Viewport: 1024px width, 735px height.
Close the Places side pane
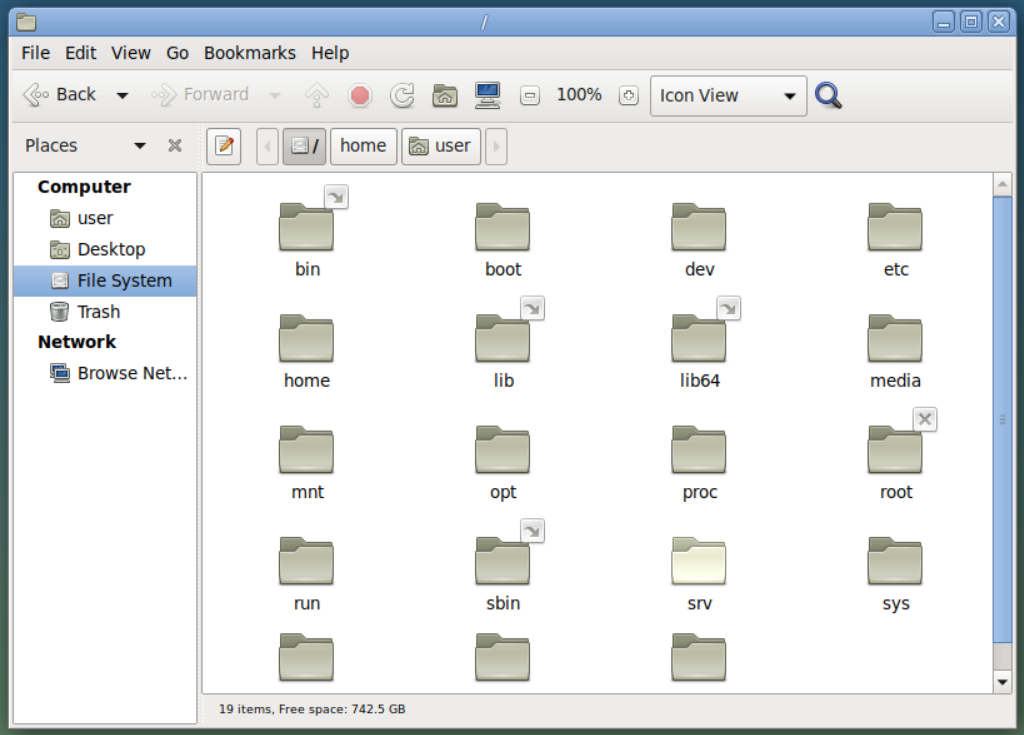click(x=175, y=146)
